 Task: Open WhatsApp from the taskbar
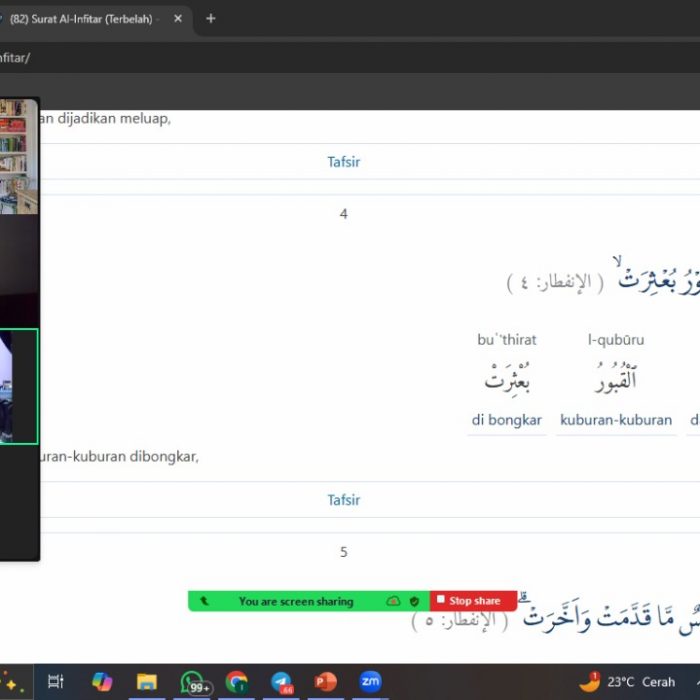click(x=192, y=682)
